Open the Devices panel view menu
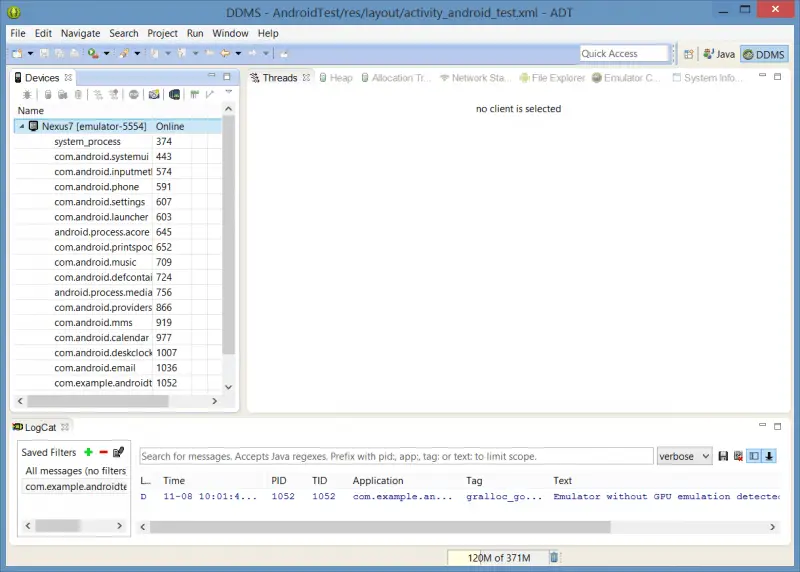Screen dimensions: 800x572 click(229, 94)
